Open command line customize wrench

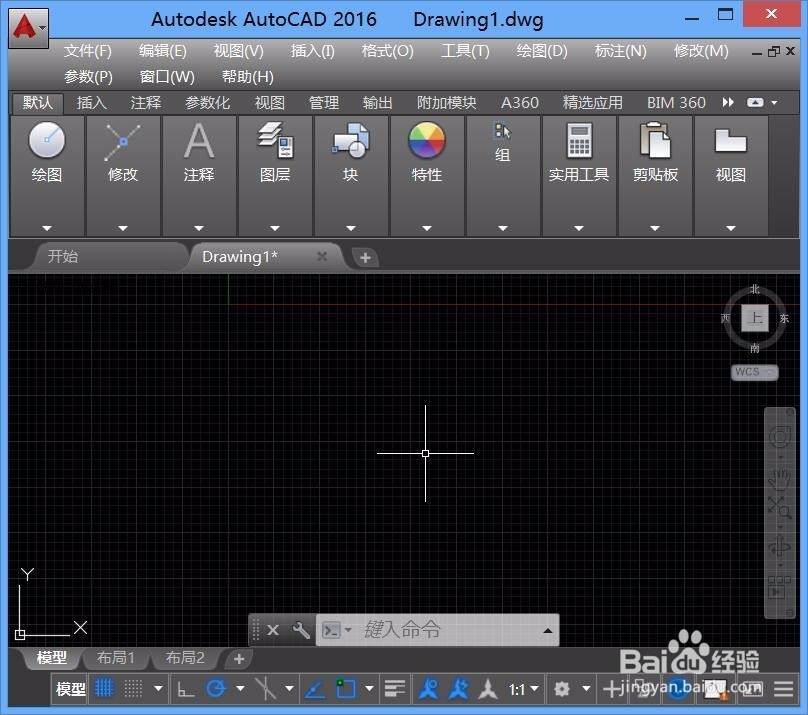click(301, 629)
